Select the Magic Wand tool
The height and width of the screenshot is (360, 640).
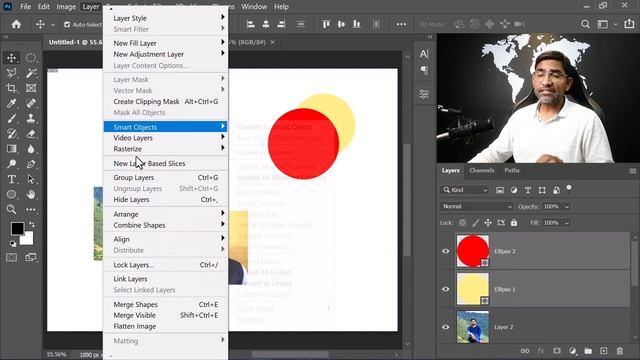tap(31, 73)
